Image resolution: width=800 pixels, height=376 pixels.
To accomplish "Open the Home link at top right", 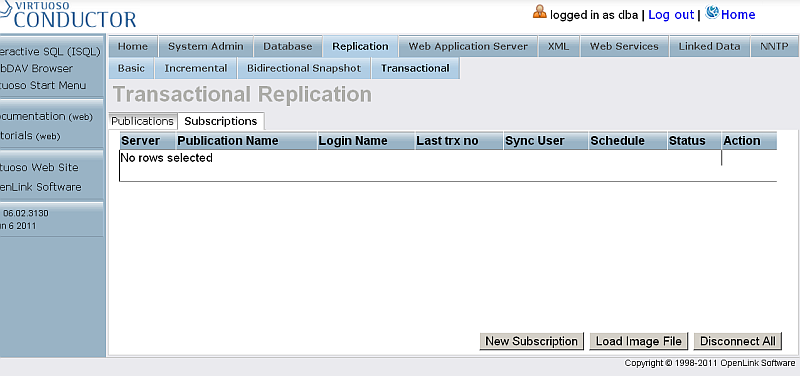I will tap(738, 15).
